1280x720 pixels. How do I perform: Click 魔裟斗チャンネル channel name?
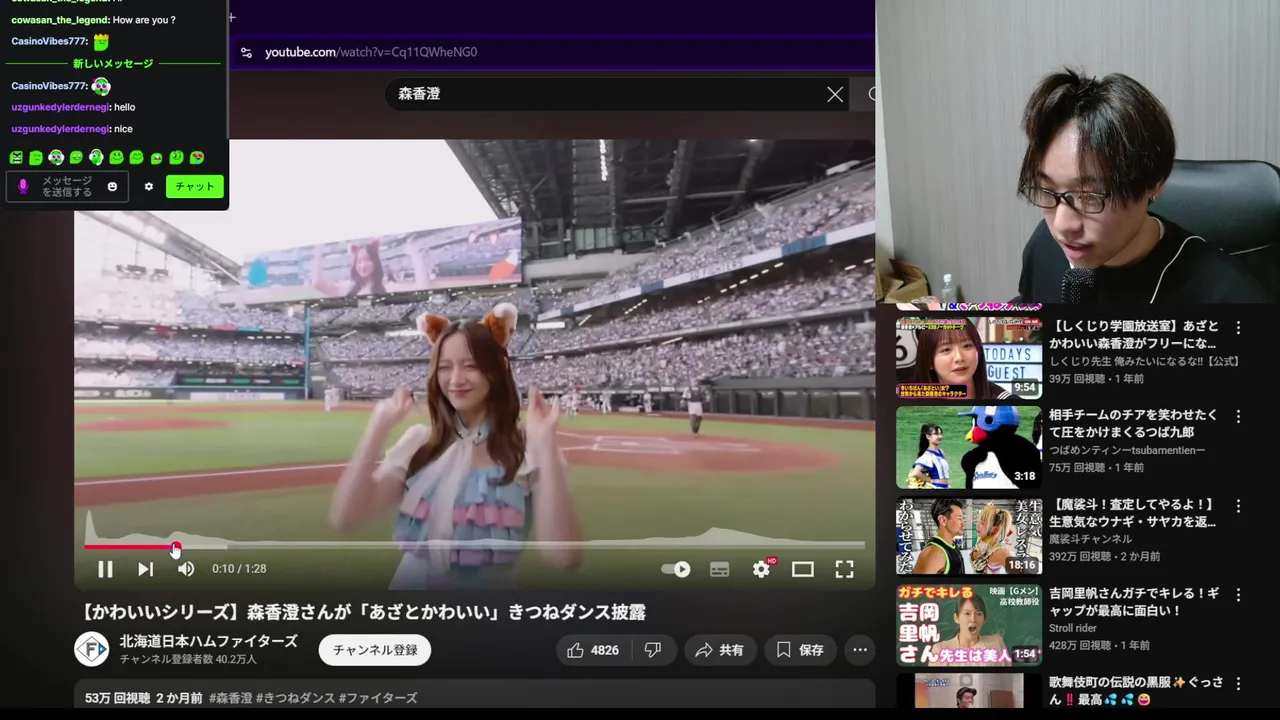(x=1090, y=539)
